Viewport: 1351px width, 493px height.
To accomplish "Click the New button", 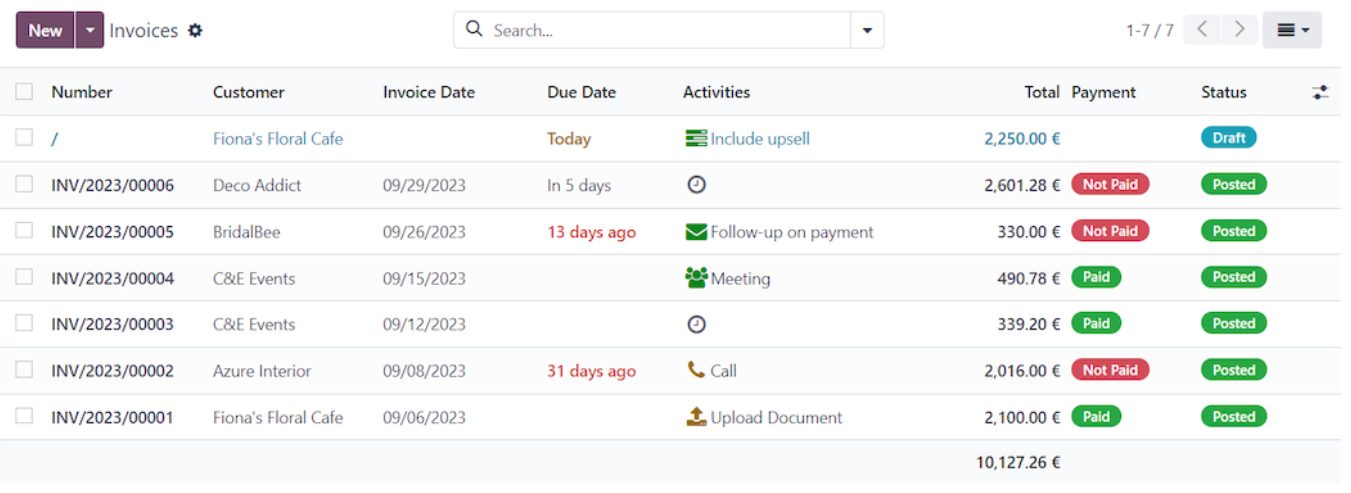I will coord(45,30).
